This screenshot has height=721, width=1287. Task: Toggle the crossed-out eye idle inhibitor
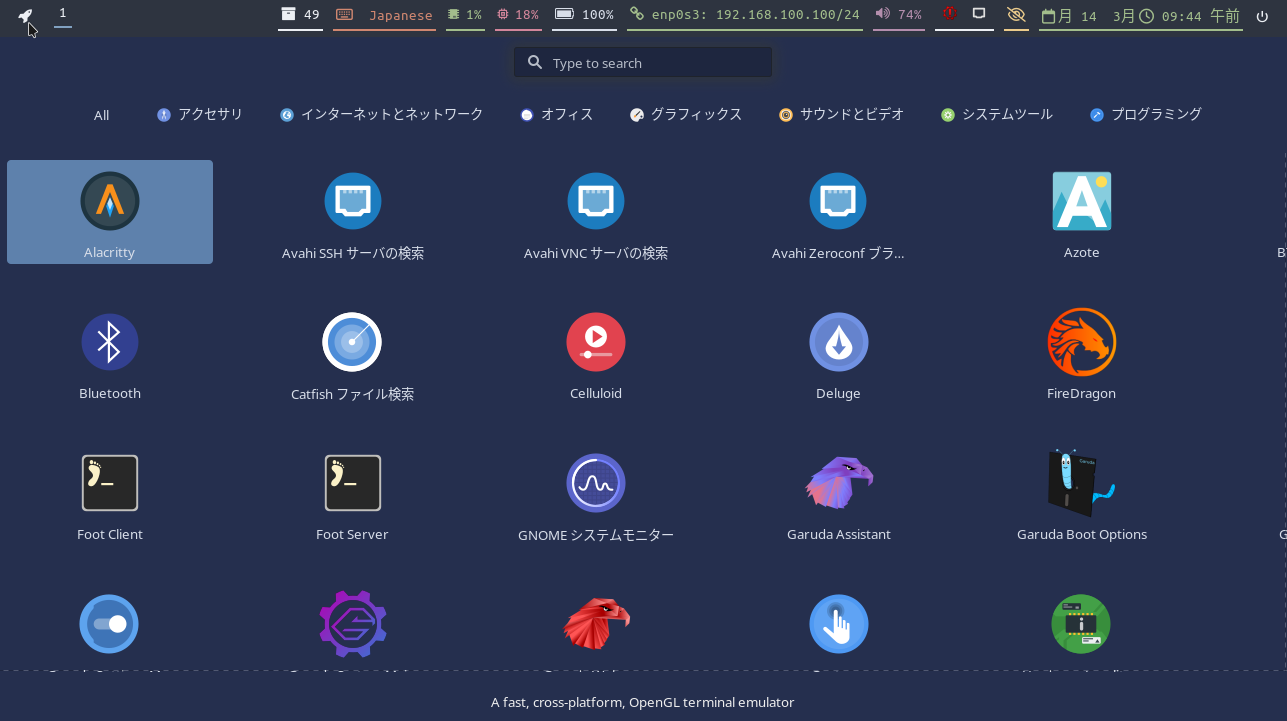(1016, 15)
